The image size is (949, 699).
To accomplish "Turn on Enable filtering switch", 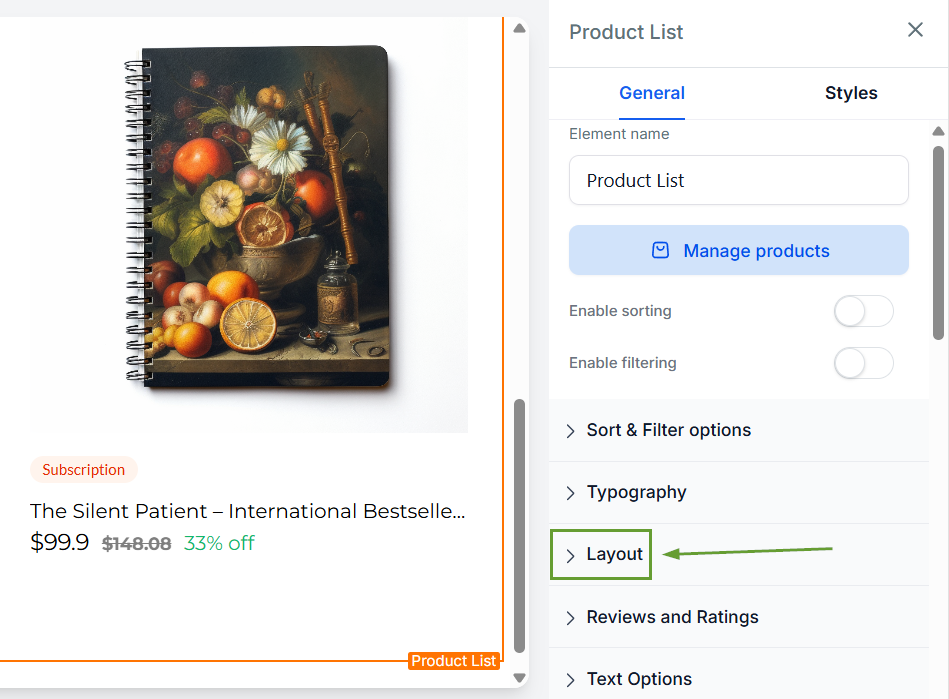I will 863,363.
